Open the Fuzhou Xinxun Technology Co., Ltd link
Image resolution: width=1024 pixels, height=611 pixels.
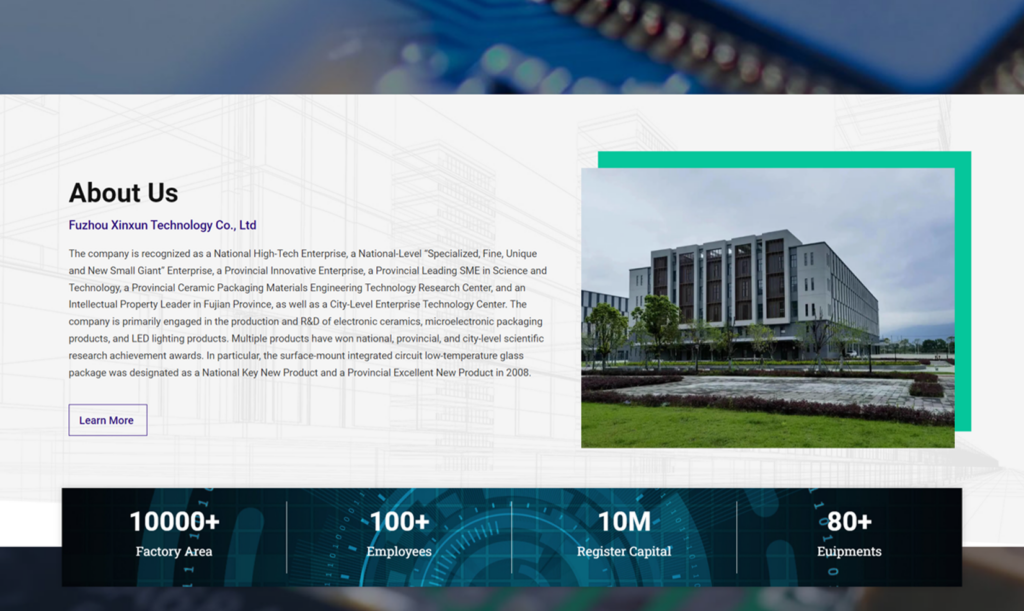[162, 225]
